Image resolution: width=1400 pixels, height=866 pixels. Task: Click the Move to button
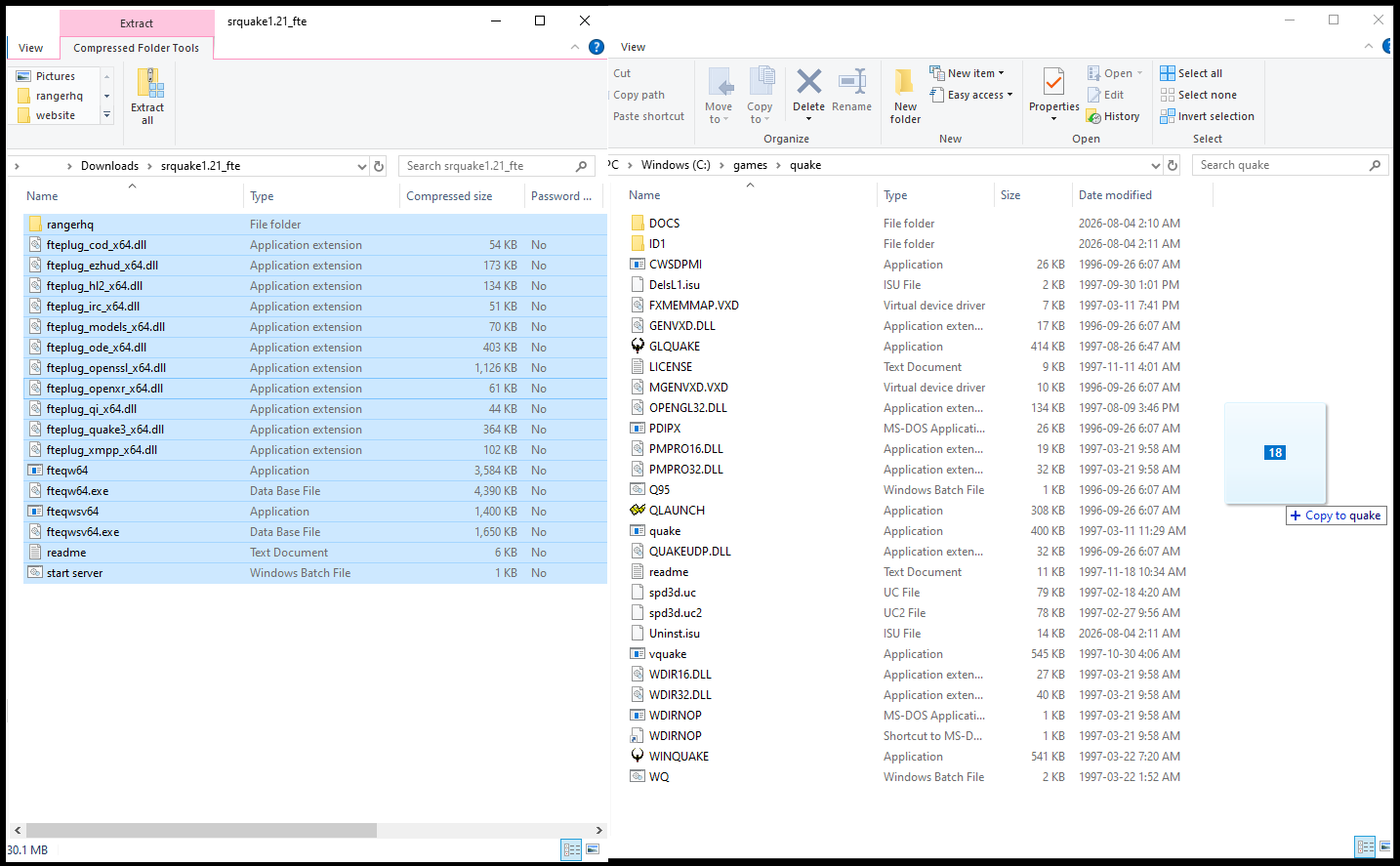click(719, 96)
